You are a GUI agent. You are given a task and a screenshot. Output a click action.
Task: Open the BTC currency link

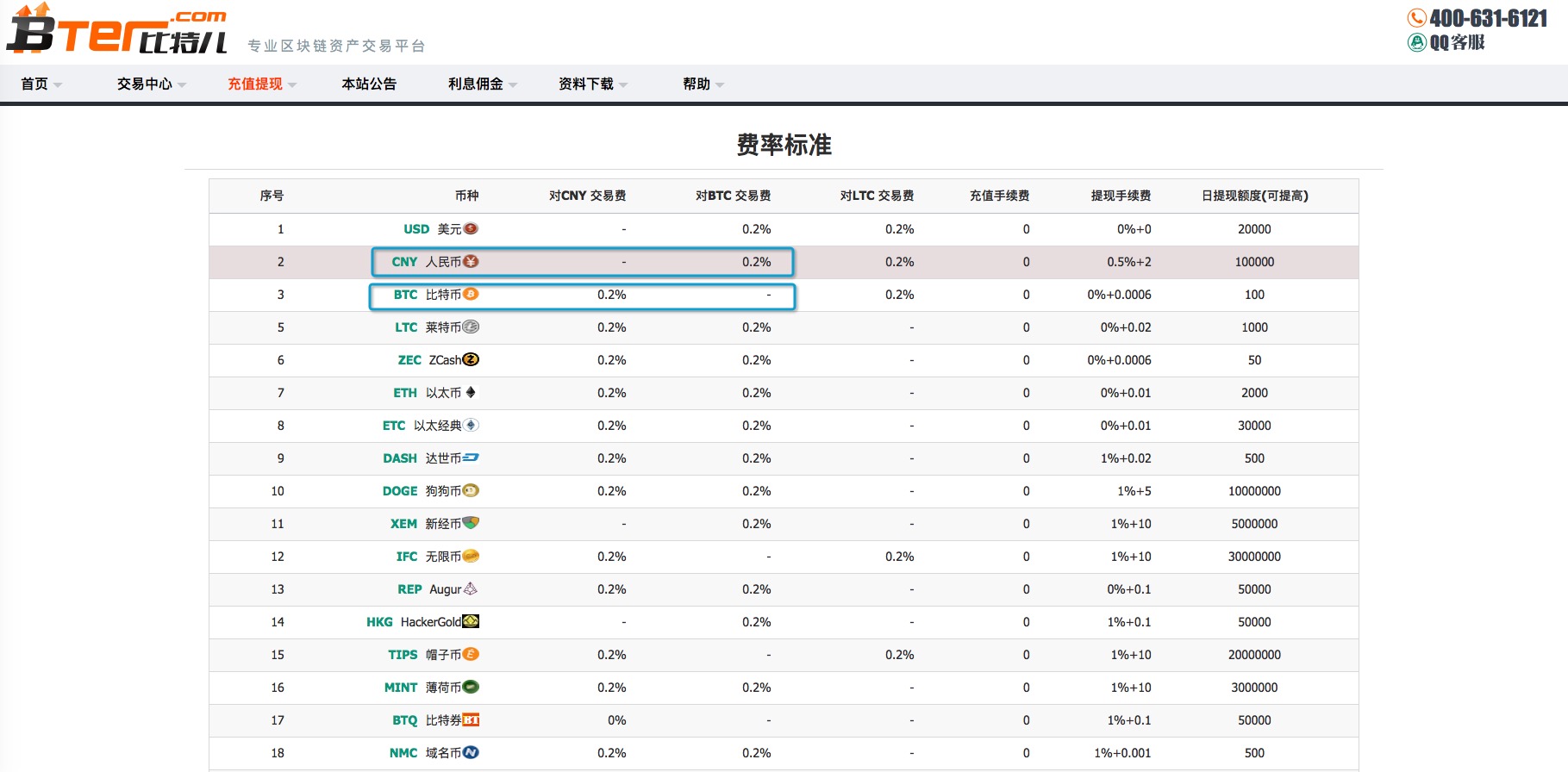[405, 295]
